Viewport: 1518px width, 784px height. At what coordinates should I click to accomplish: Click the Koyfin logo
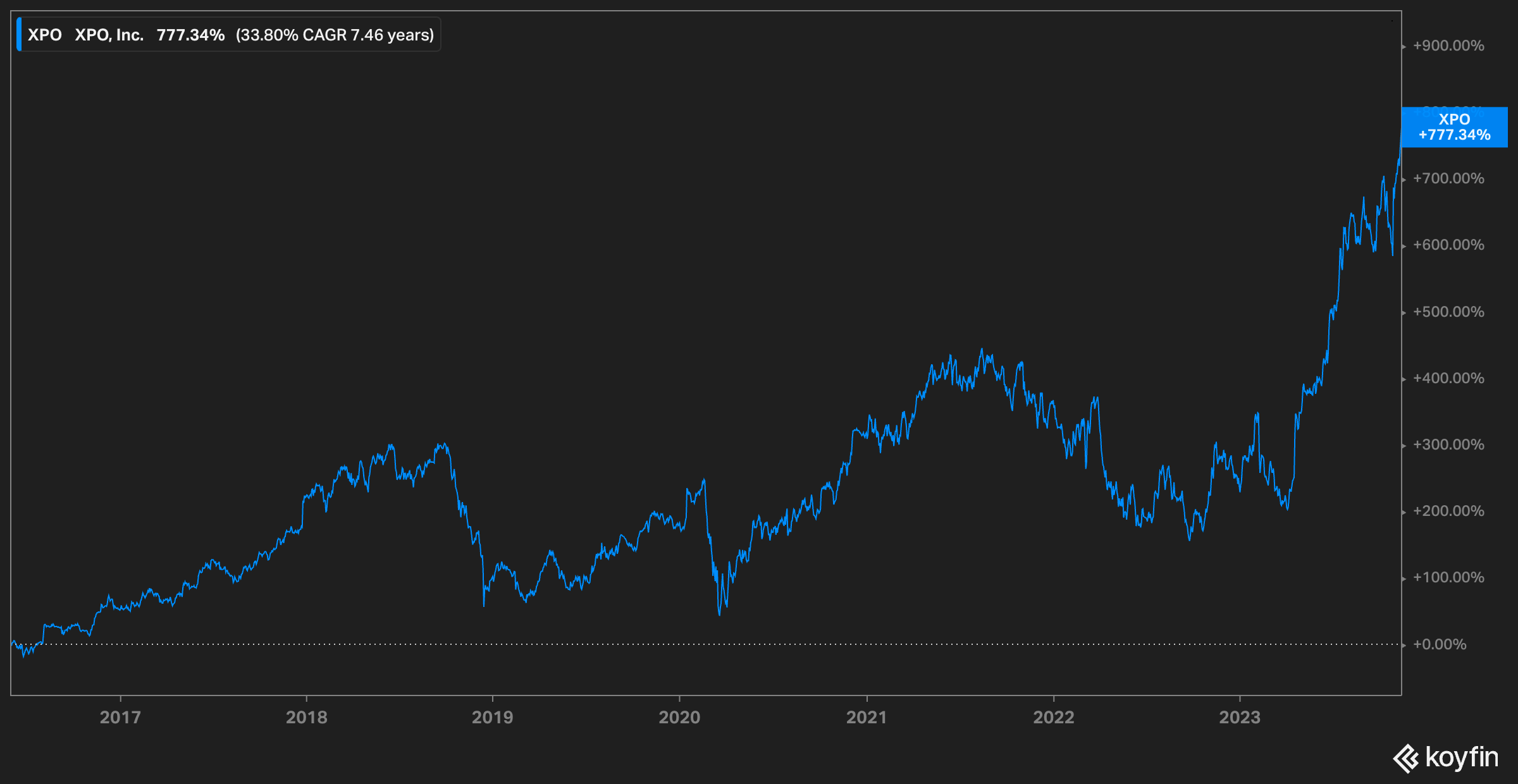click(1445, 757)
